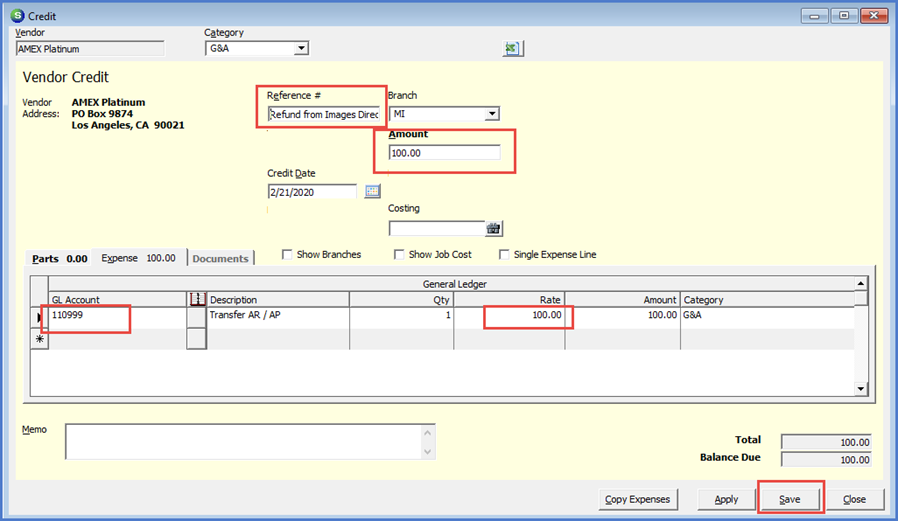Toggle Show Job Cost checkbox
This screenshot has width=898, height=521.
coord(399,254)
